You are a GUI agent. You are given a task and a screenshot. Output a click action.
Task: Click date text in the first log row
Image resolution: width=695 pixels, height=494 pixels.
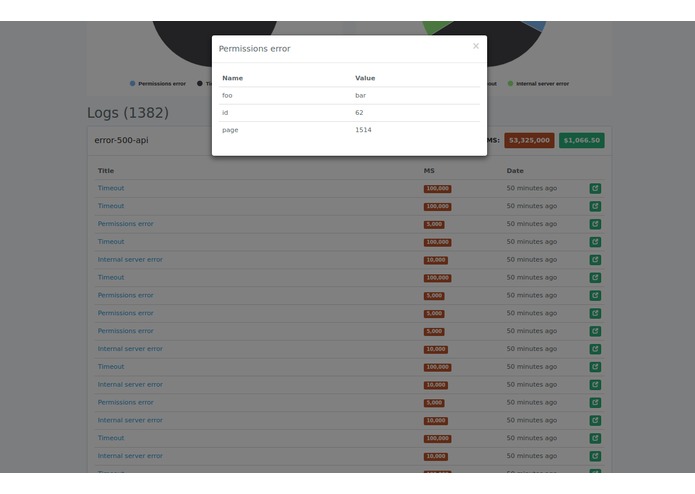pyautogui.click(x=532, y=188)
